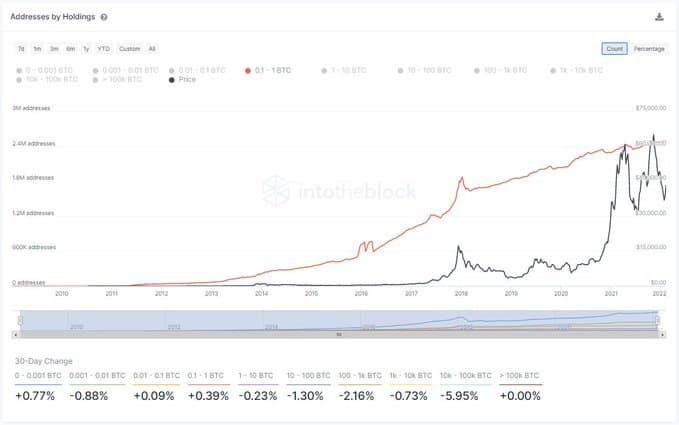This screenshot has width=679, height=425.
Task: Click the horizontal scrollbar handle under navigator
Action: coord(339,334)
